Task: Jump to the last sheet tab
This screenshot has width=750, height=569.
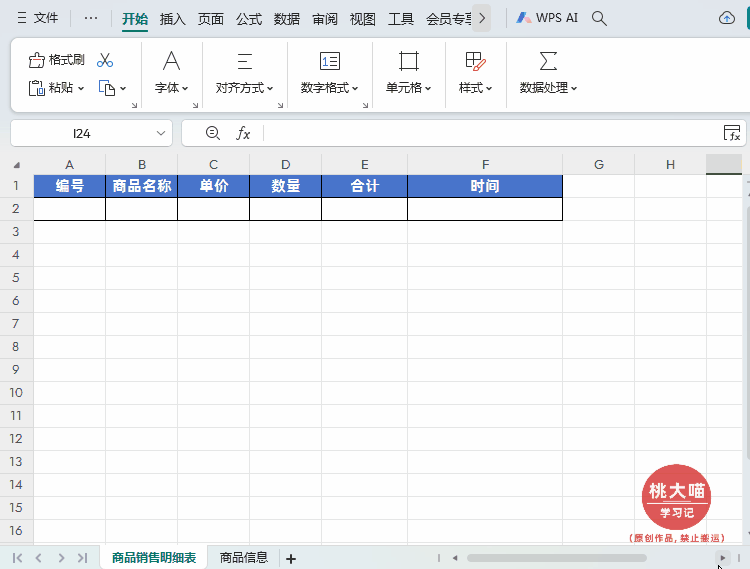Action: (x=82, y=558)
